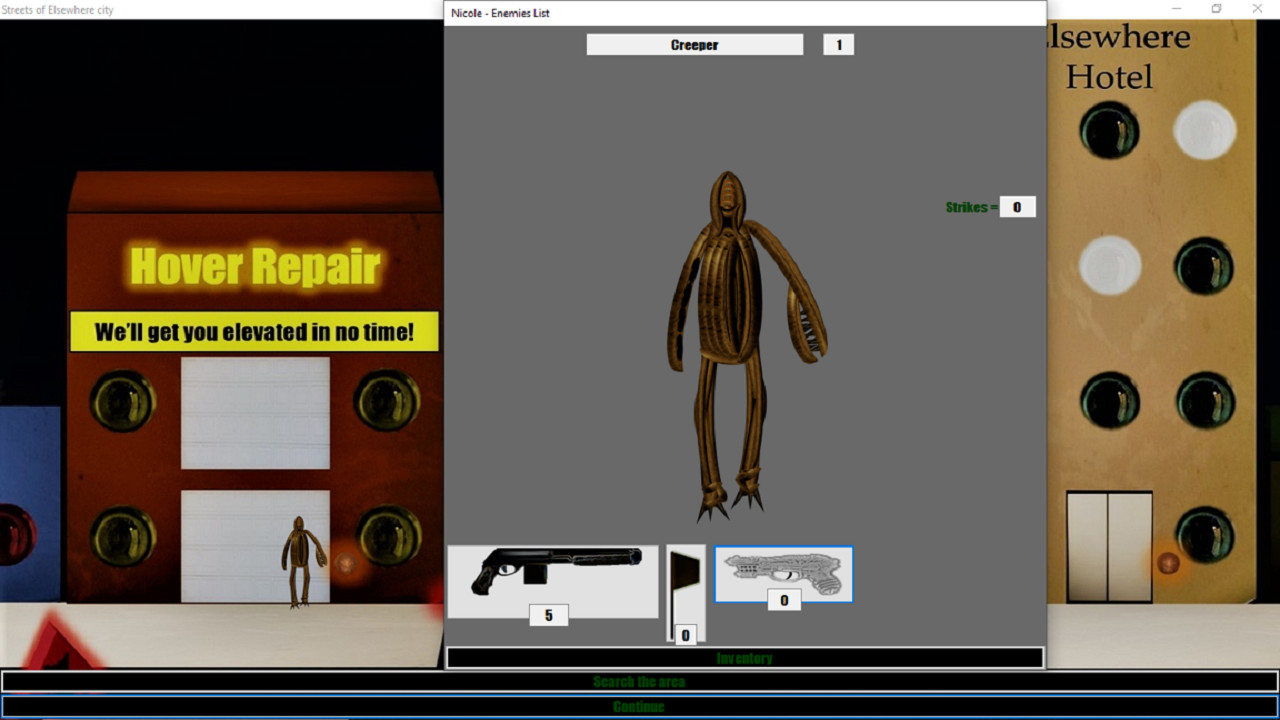Open the Inventory bar
Screen dimensions: 1280x720
click(x=744, y=657)
